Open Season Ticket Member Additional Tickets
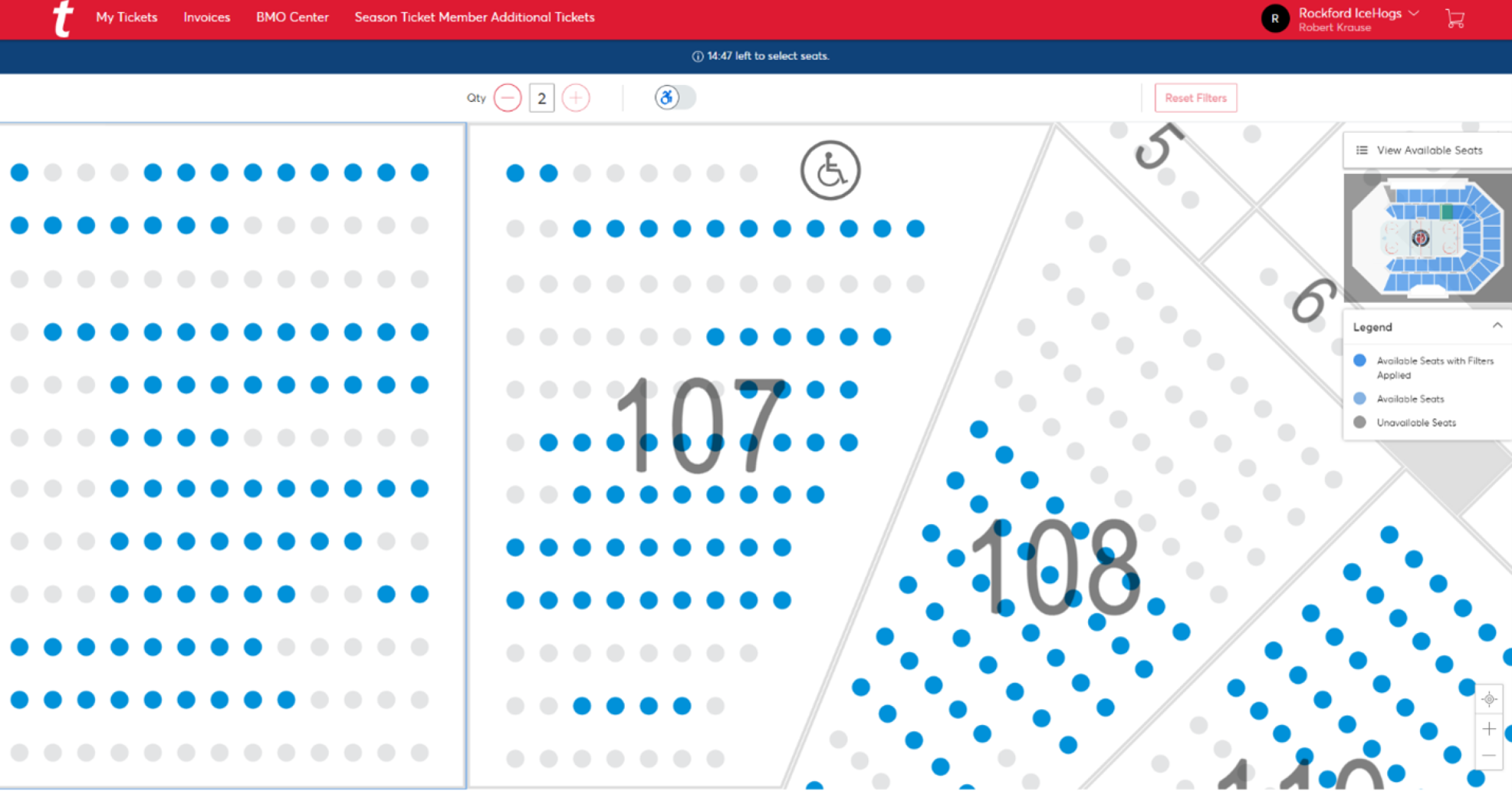This screenshot has width=1512, height=798. click(474, 18)
